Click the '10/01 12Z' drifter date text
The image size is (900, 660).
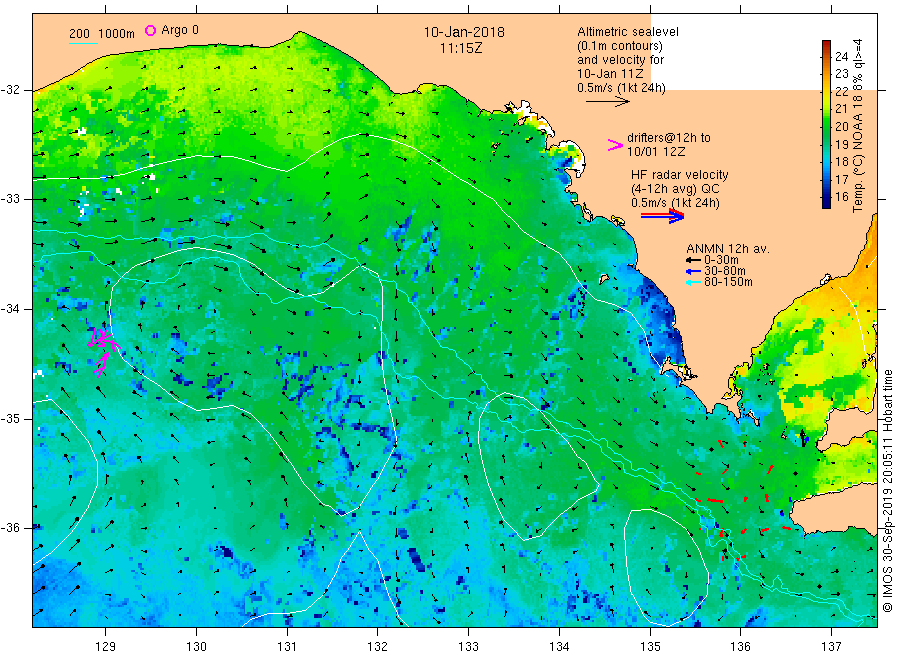[x=655, y=152]
